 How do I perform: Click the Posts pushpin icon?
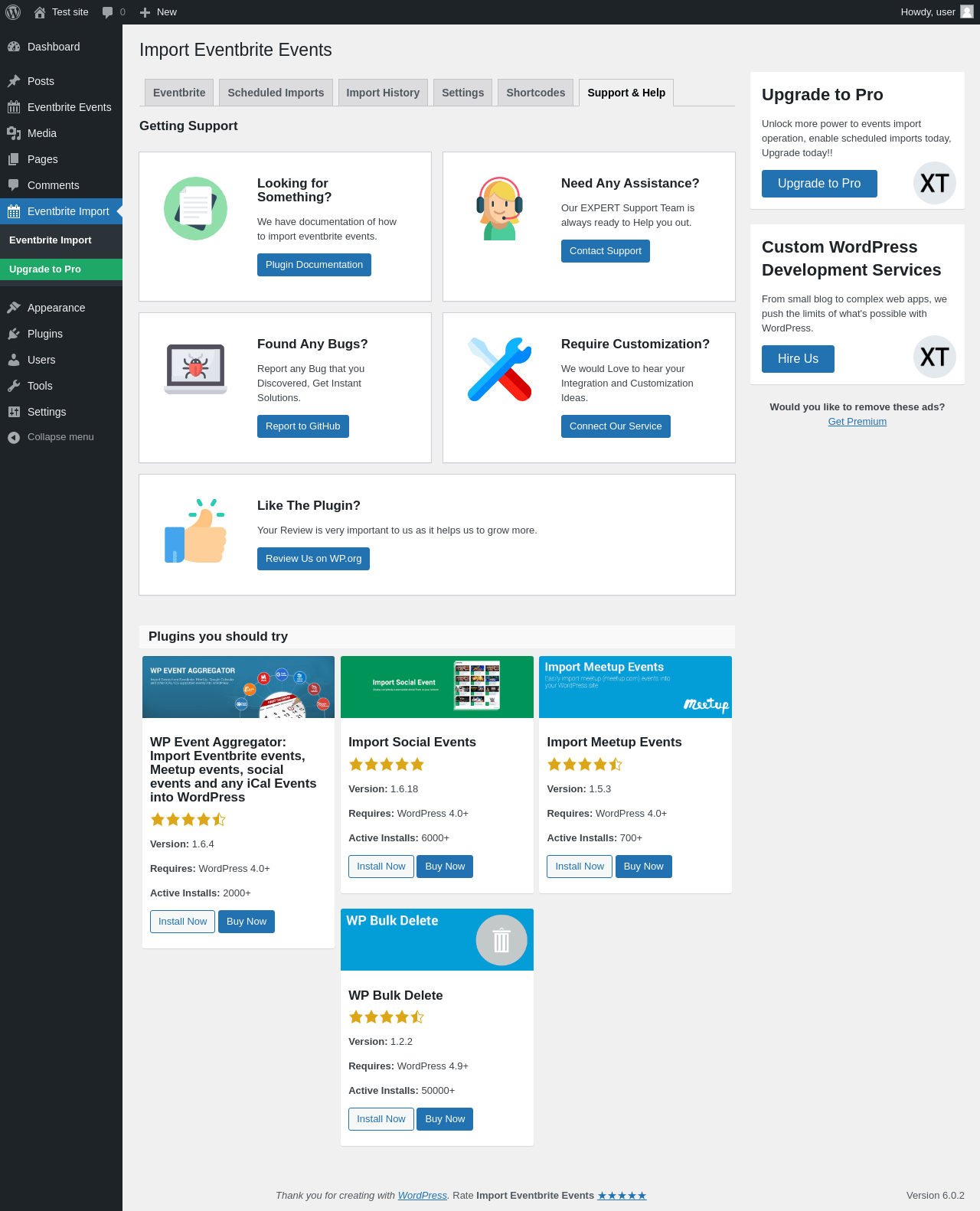click(x=14, y=81)
